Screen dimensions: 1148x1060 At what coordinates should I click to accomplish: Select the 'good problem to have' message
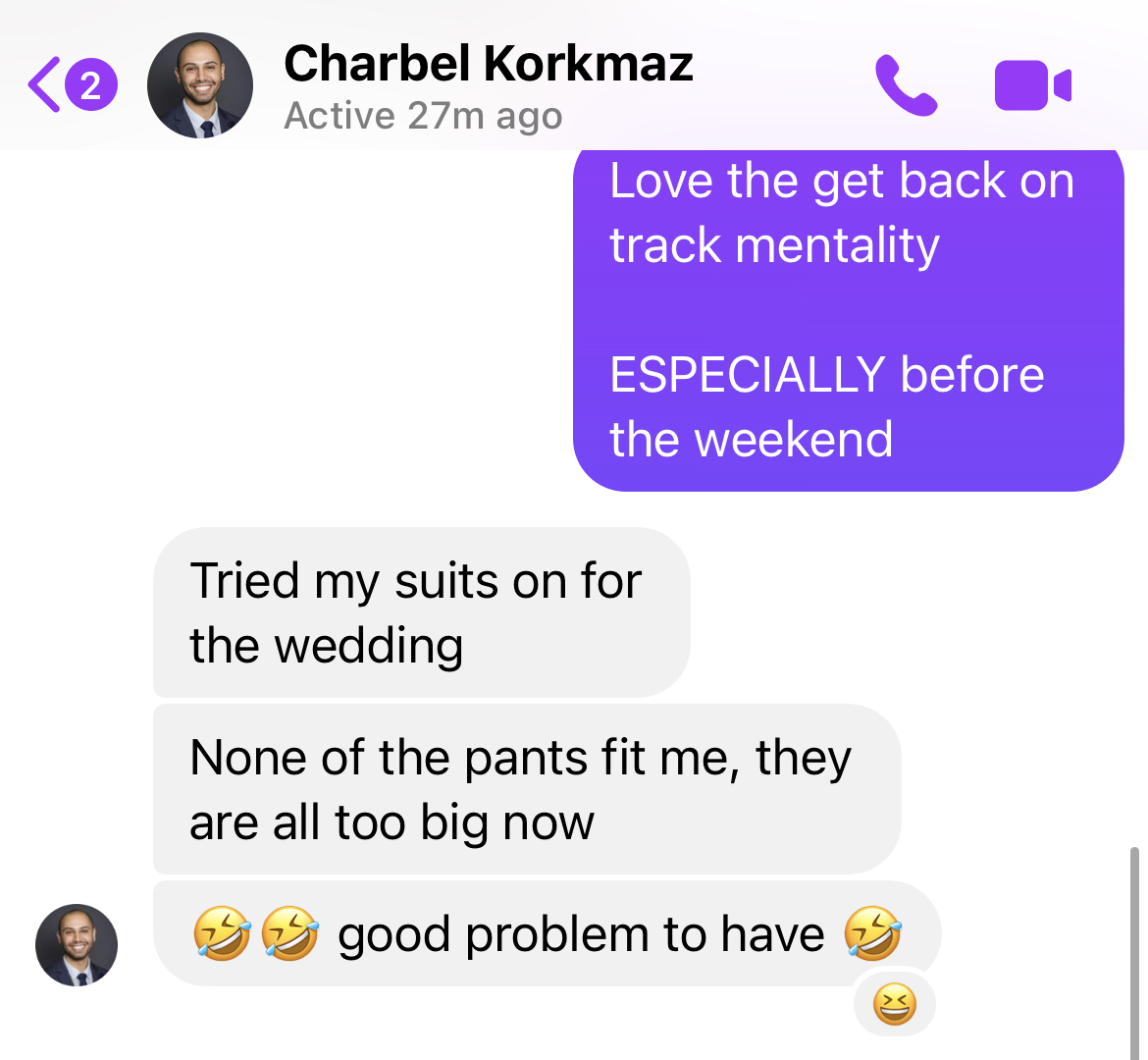(x=547, y=934)
